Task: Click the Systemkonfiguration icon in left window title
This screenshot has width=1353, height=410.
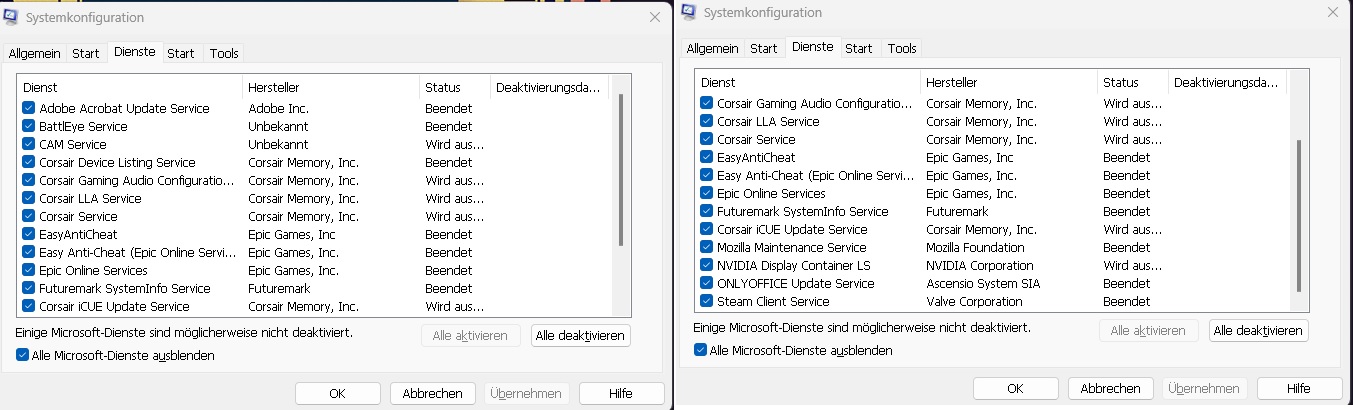Action: pyautogui.click(x=11, y=17)
